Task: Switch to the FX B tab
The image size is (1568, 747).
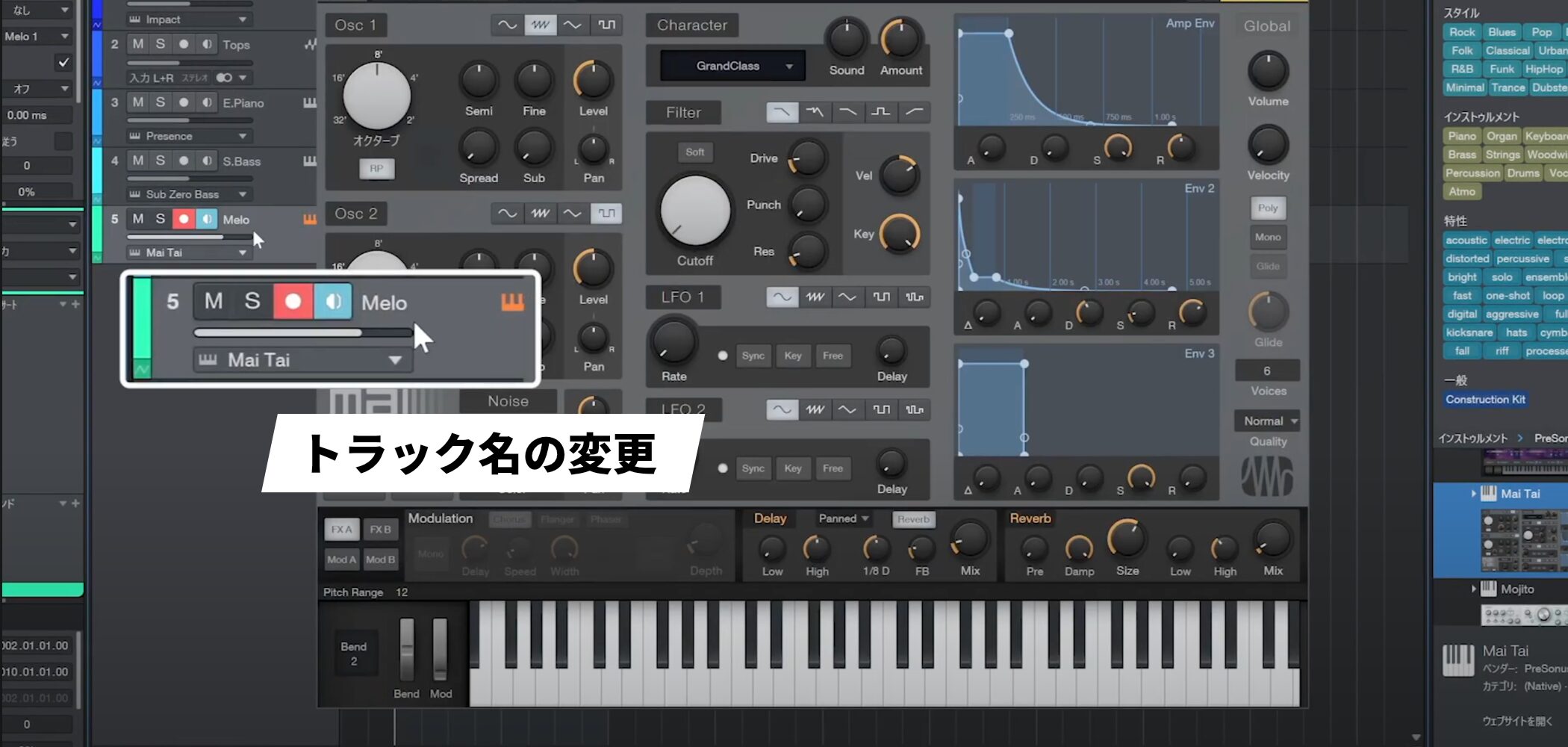Action: click(x=380, y=529)
